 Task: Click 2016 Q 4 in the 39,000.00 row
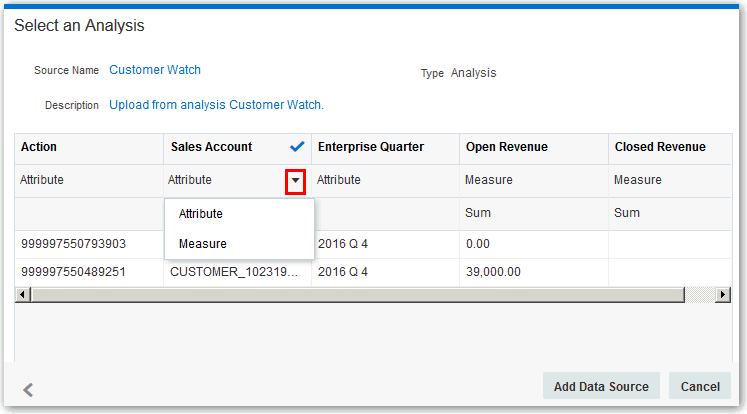[385, 272]
